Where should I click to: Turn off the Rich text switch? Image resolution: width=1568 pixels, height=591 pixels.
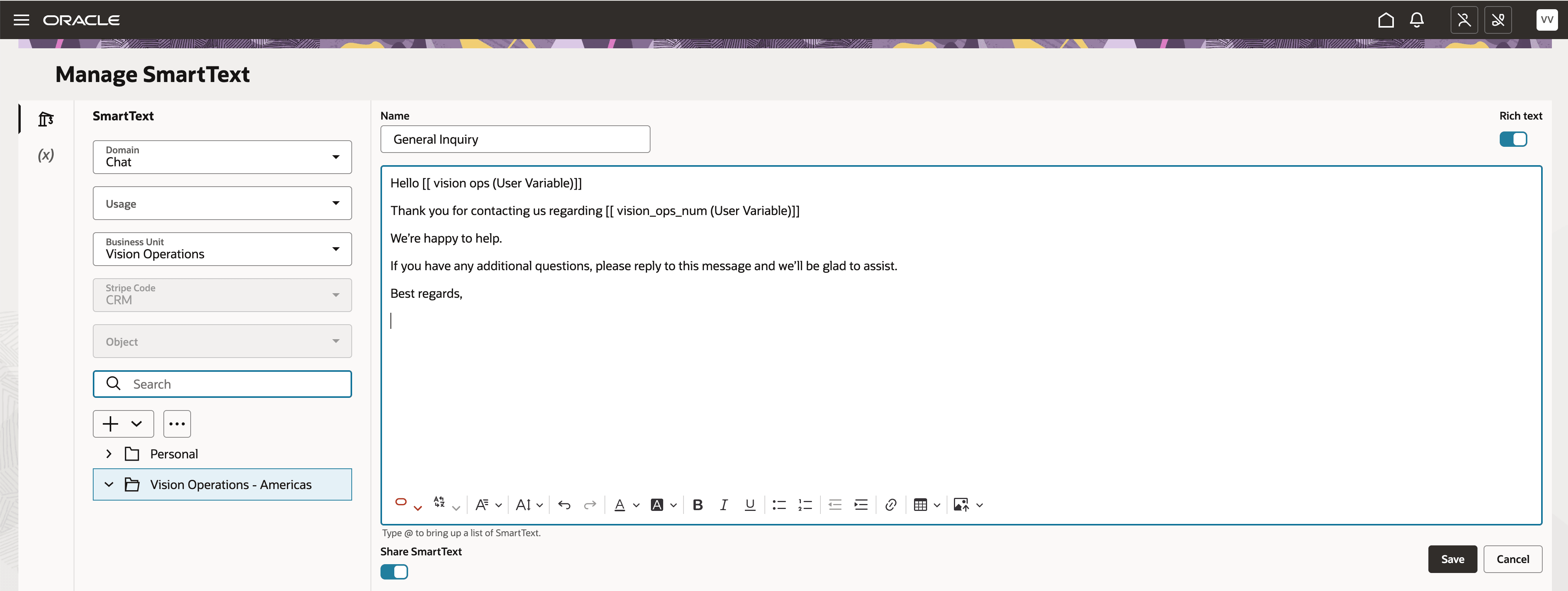click(1513, 139)
